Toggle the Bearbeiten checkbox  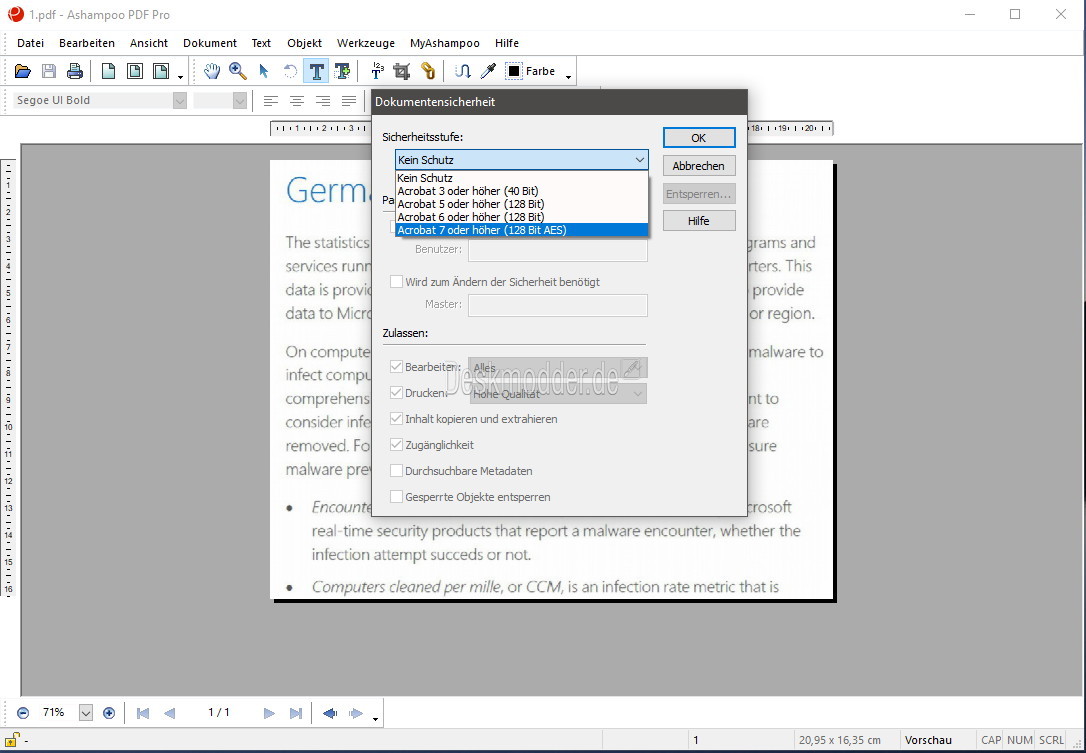(x=396, y=366)
